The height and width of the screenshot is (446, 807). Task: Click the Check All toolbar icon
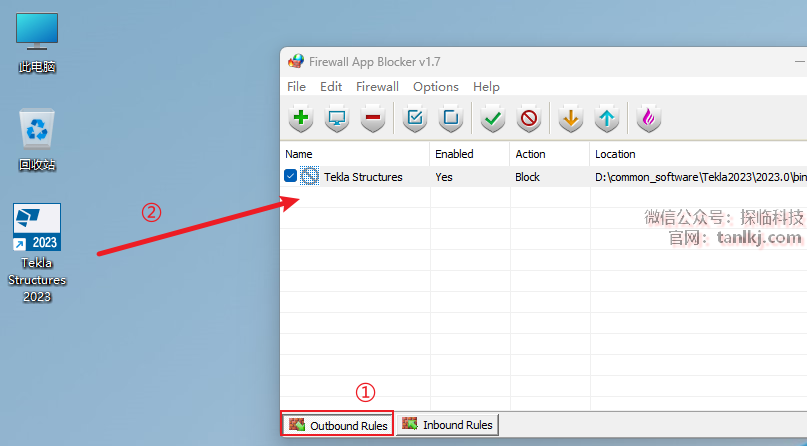pyautogui.click(x=415, y=118)
